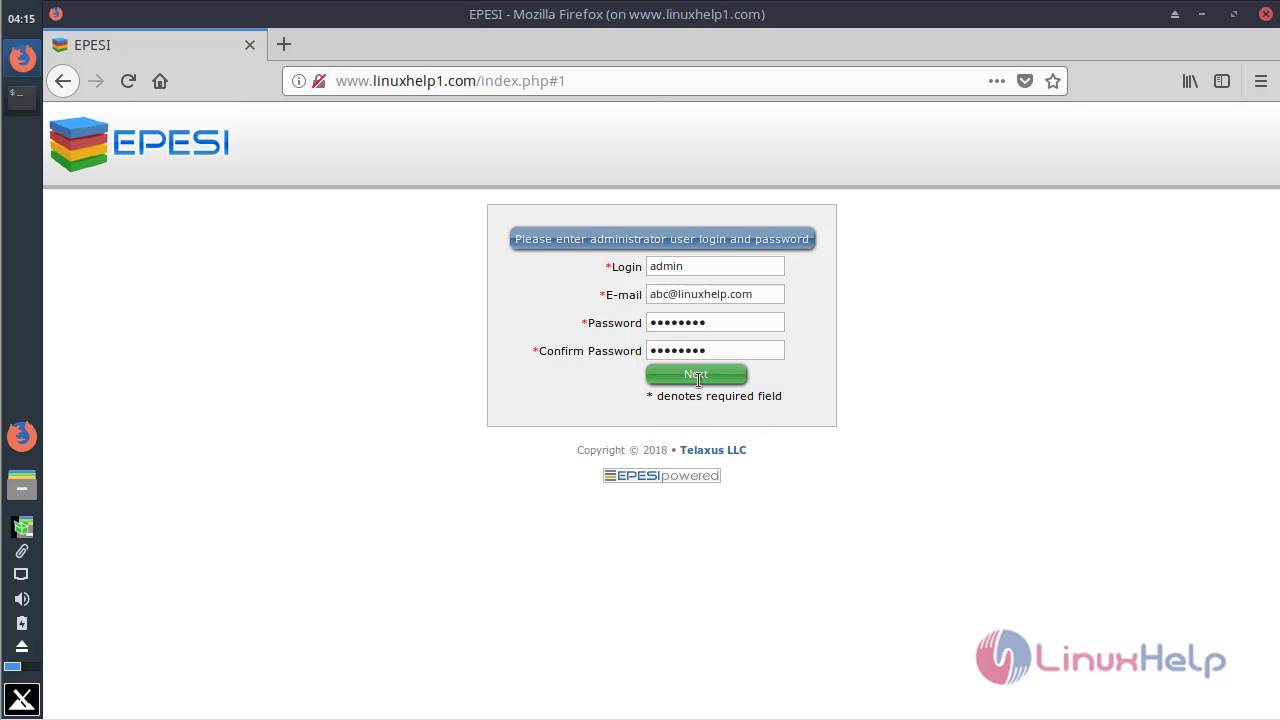The width and height of the screenshot is (1280, 720).
Task: Open the Telaxus LLC link
Action: 713,450
